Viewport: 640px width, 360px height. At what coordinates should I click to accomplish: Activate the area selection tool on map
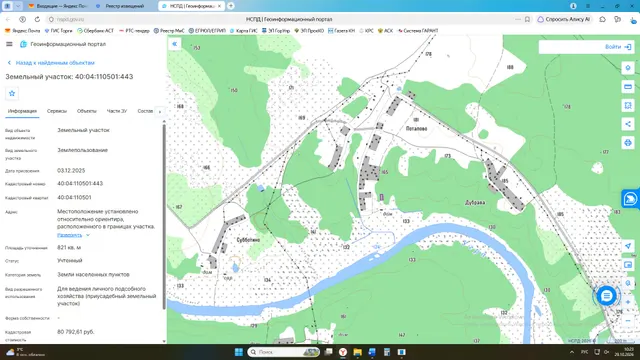pos(628,105)
